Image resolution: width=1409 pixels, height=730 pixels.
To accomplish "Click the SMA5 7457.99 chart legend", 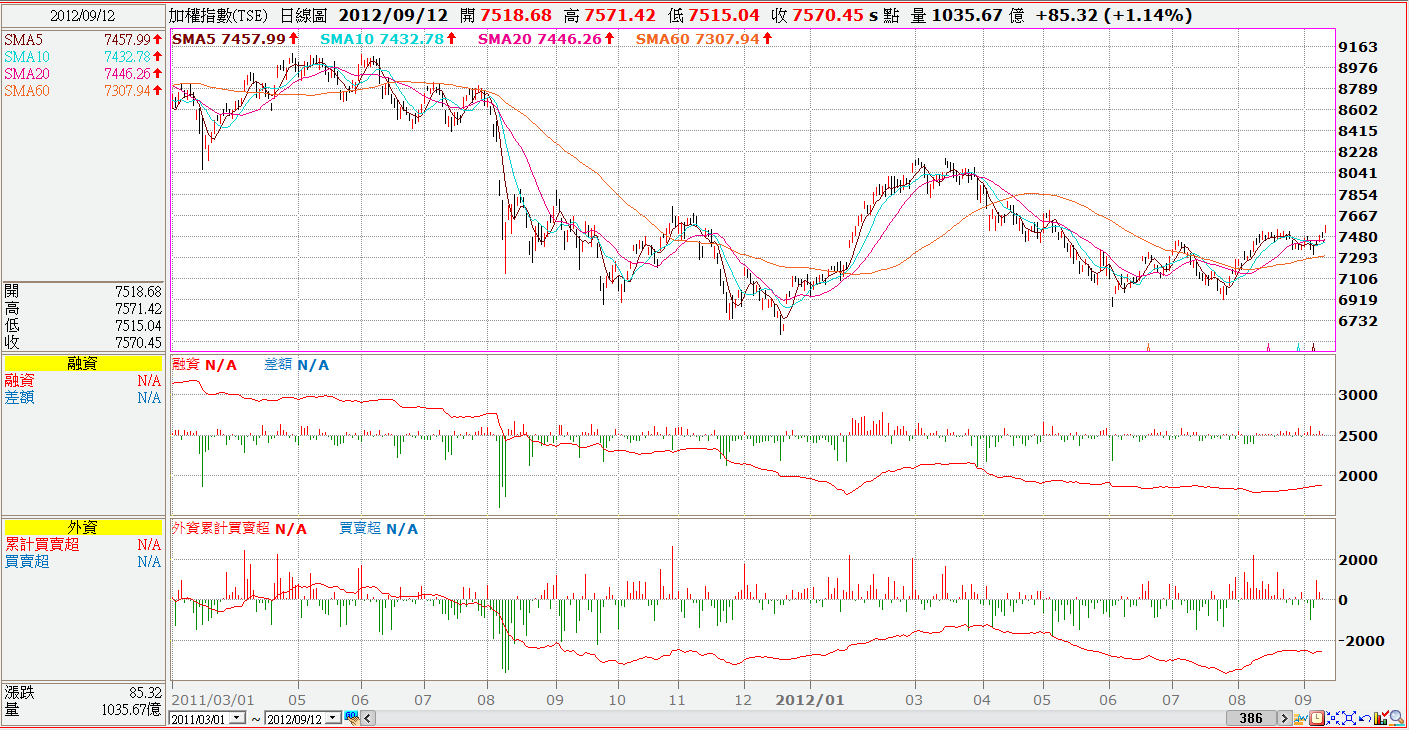I will [235, 38].
